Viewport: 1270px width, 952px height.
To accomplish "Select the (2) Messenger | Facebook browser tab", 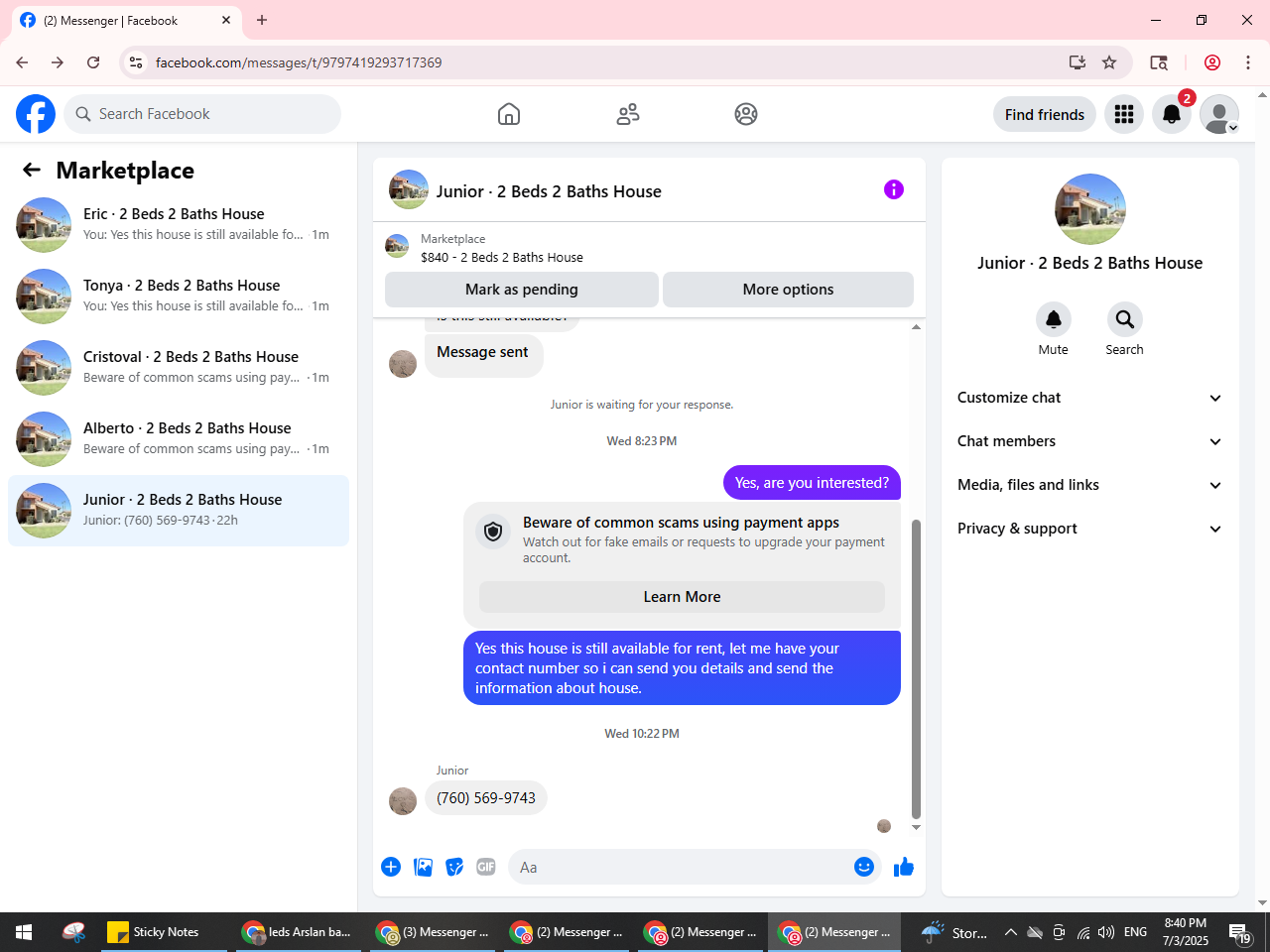I will pyautogui.click(x=126, y=20).
